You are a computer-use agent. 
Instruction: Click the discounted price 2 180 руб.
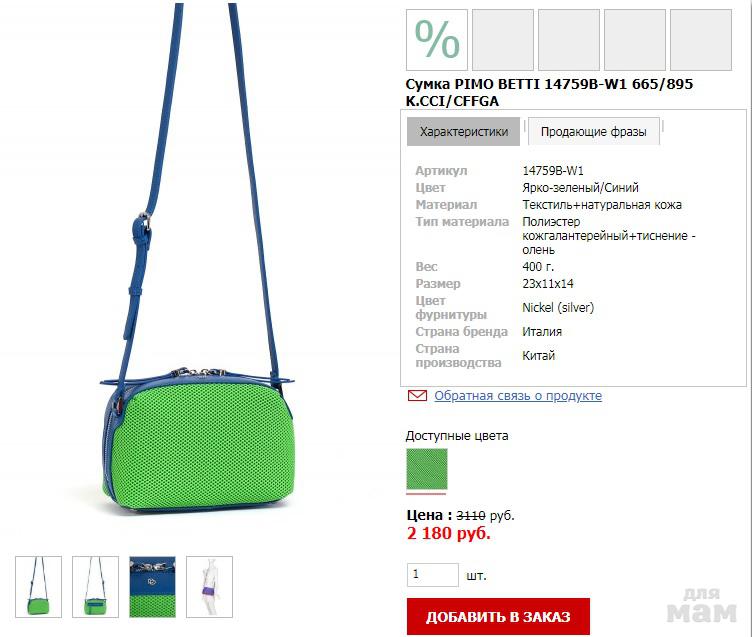pyautogui.click(x=448, y=533)
